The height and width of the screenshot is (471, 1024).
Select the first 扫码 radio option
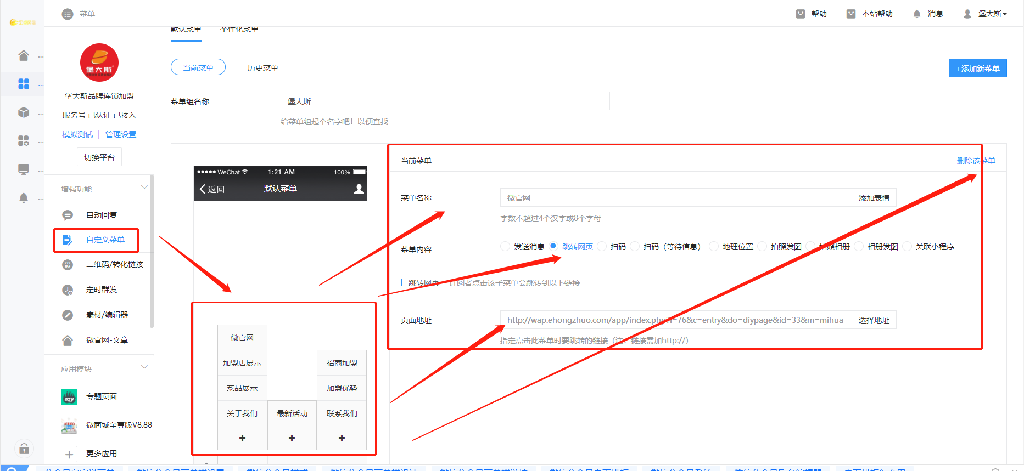click(602, 246)
